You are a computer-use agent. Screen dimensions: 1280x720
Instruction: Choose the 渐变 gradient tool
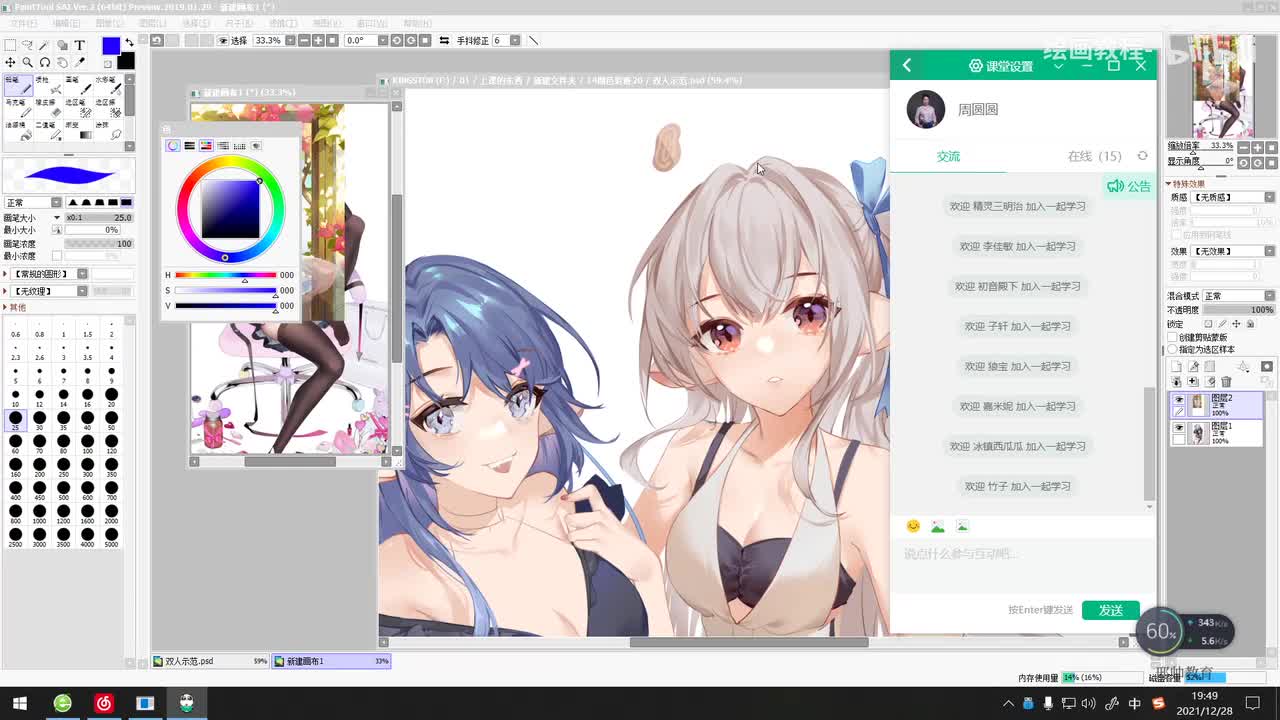[78, 131]
